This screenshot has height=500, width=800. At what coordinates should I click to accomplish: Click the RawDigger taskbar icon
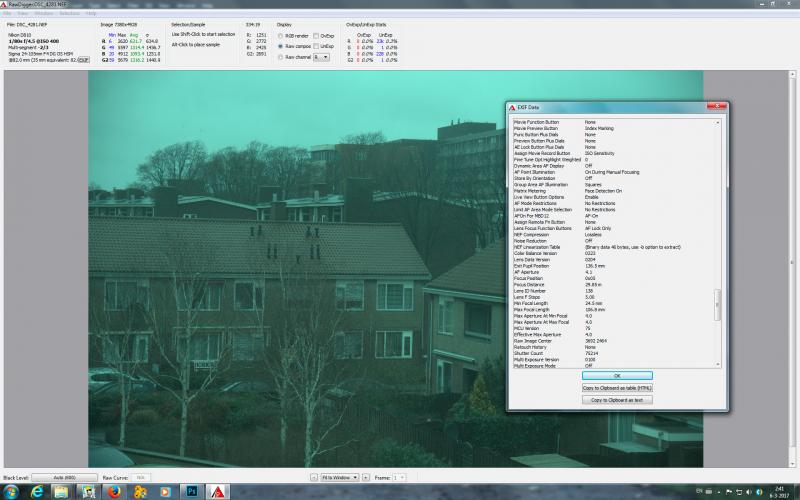[x=218, y=492]
